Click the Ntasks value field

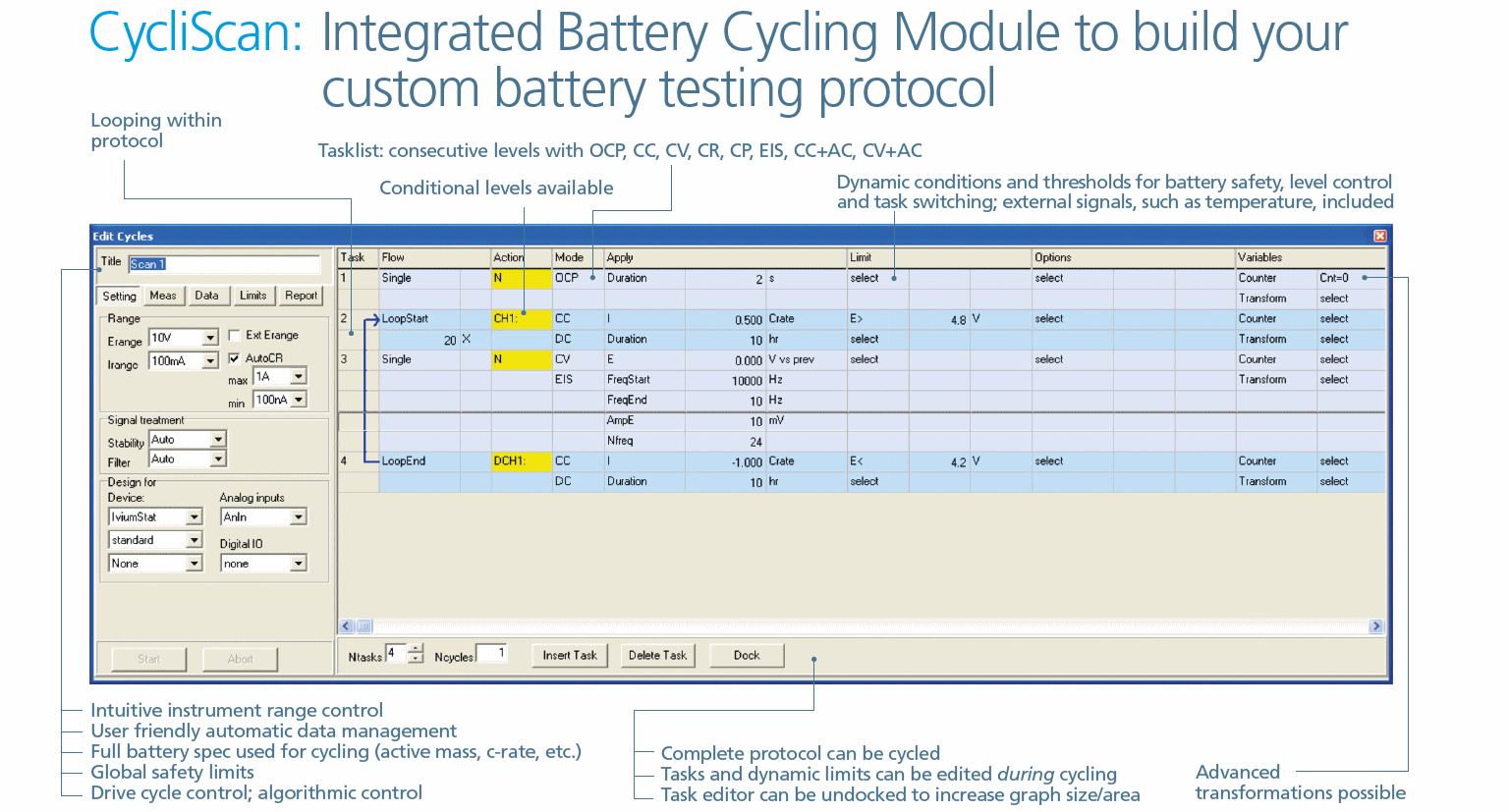[x=397, y=653]
